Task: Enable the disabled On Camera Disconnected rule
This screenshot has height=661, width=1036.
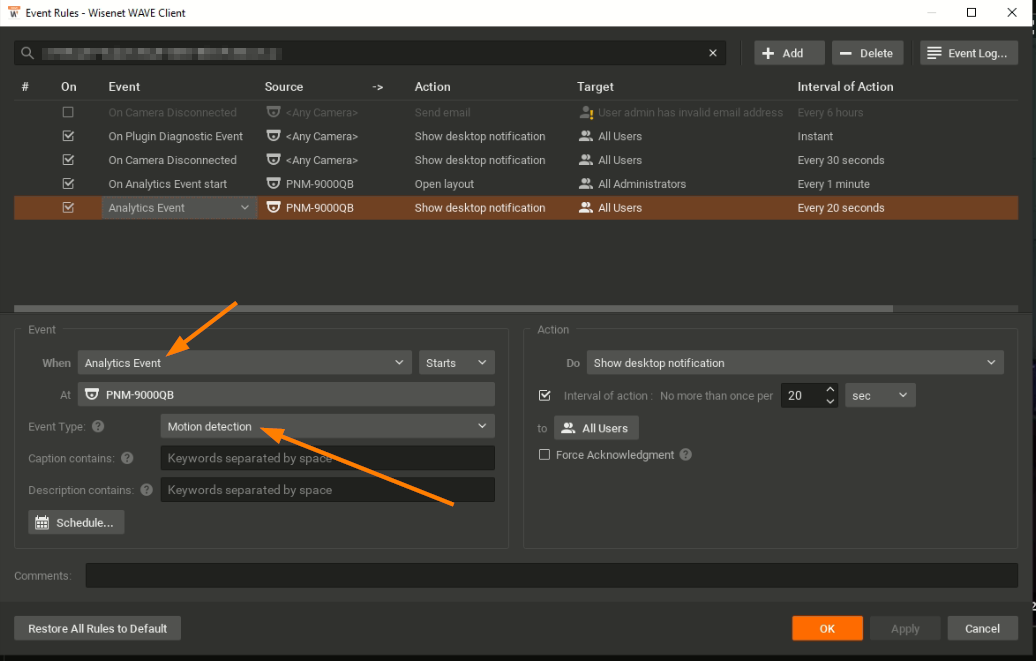Action: pyautogui.click(x=68, y=112)
